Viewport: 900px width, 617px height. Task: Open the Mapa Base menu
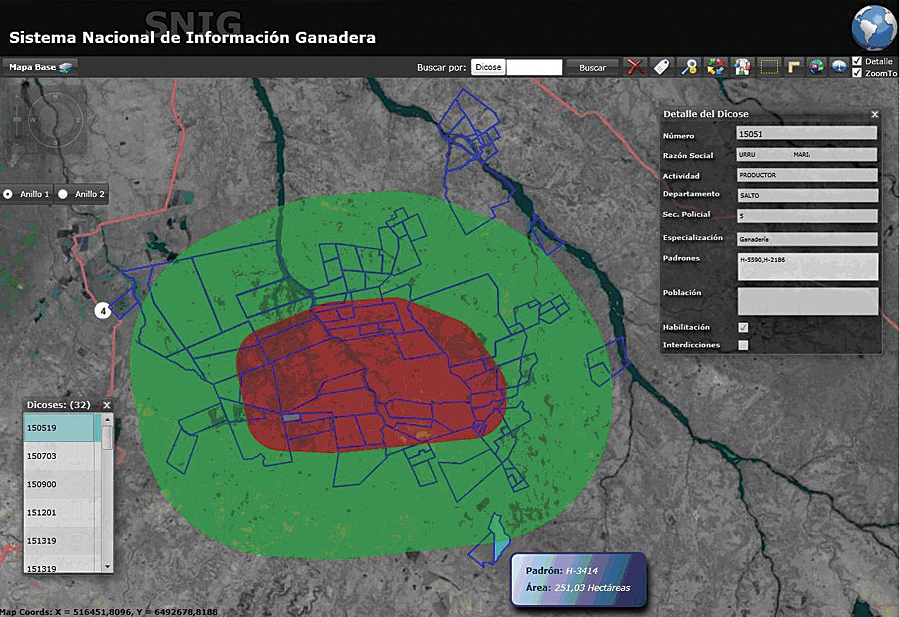click(x=40, y=67)
